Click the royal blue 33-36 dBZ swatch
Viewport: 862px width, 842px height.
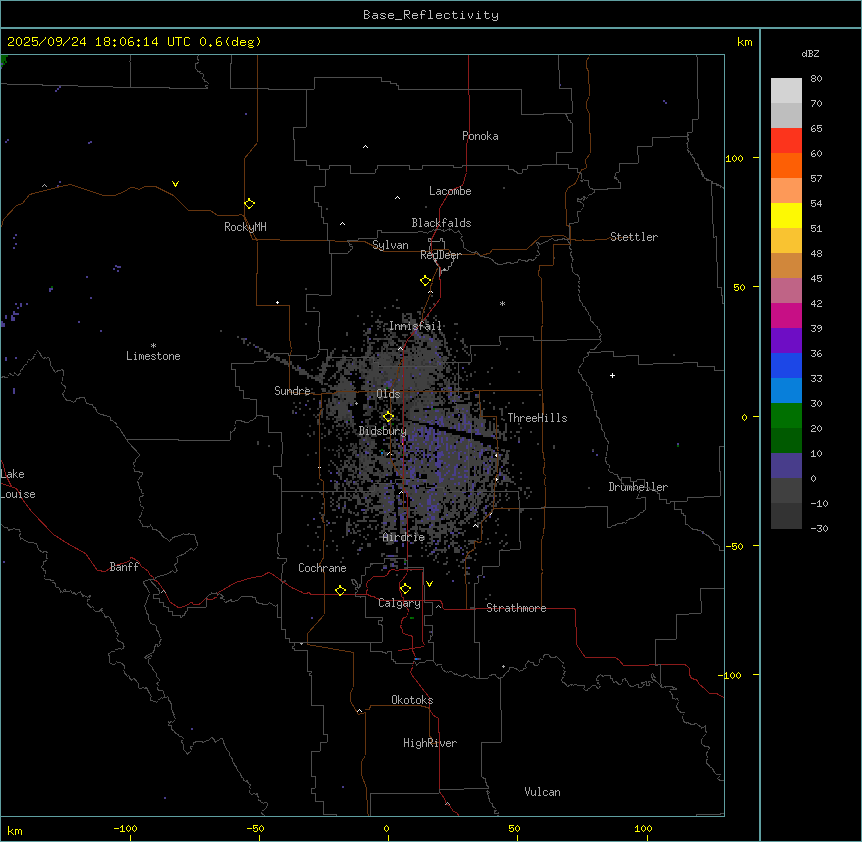click(786, 365)
